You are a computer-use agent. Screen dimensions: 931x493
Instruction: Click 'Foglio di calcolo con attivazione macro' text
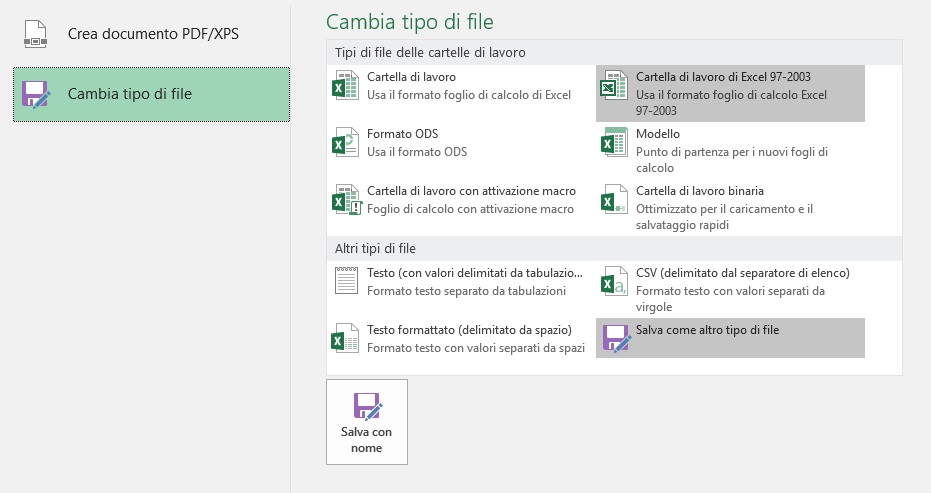(x=470, y=209)
